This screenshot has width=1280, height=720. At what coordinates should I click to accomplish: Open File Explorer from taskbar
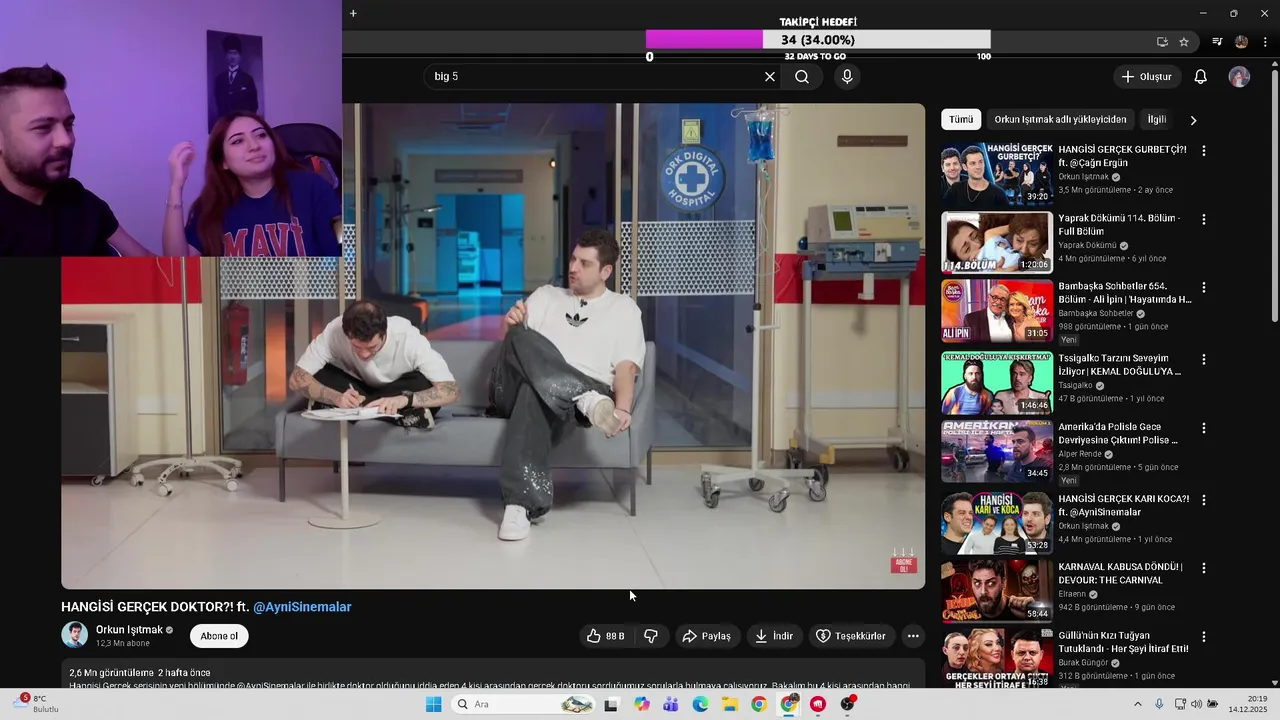click(x=729, y=704)
